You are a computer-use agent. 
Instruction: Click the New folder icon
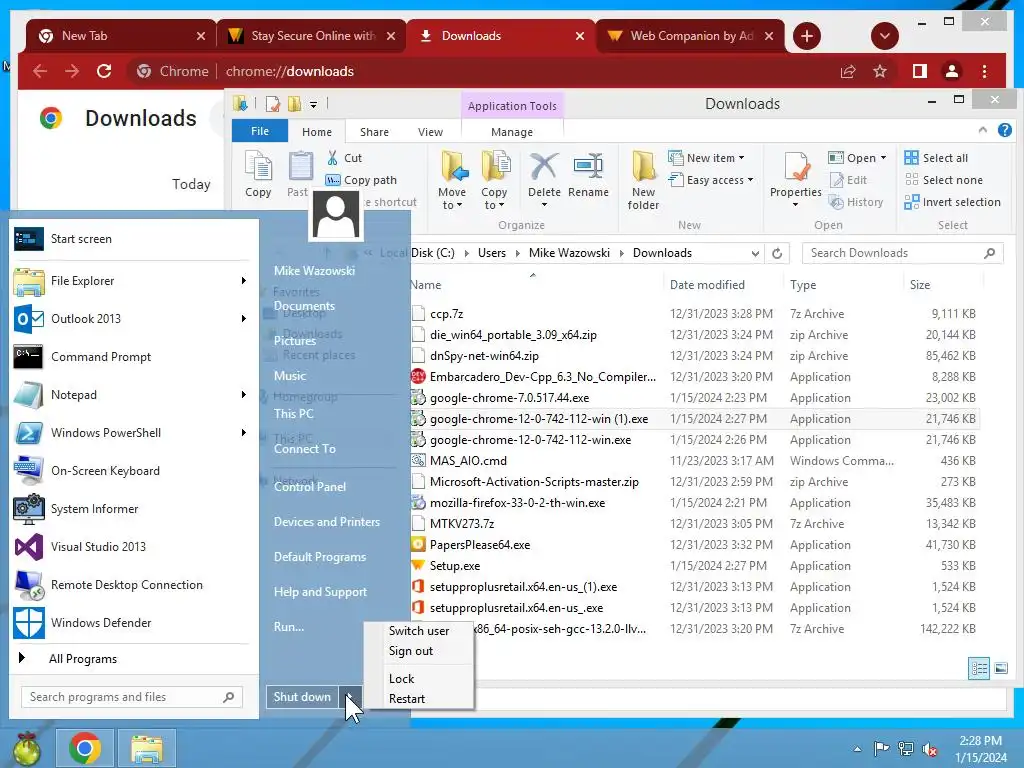pyautogui.click(x=643, y=166)
